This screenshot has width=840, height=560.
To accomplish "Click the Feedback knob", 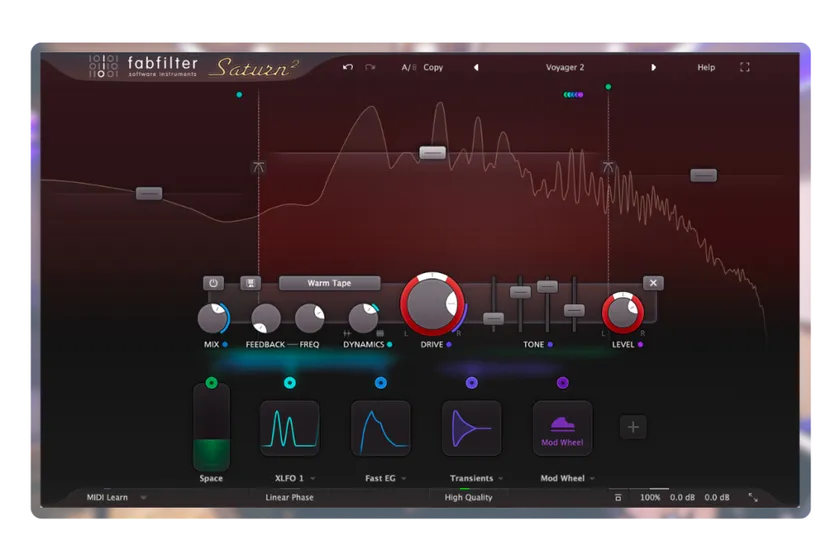I will (266, 318).
